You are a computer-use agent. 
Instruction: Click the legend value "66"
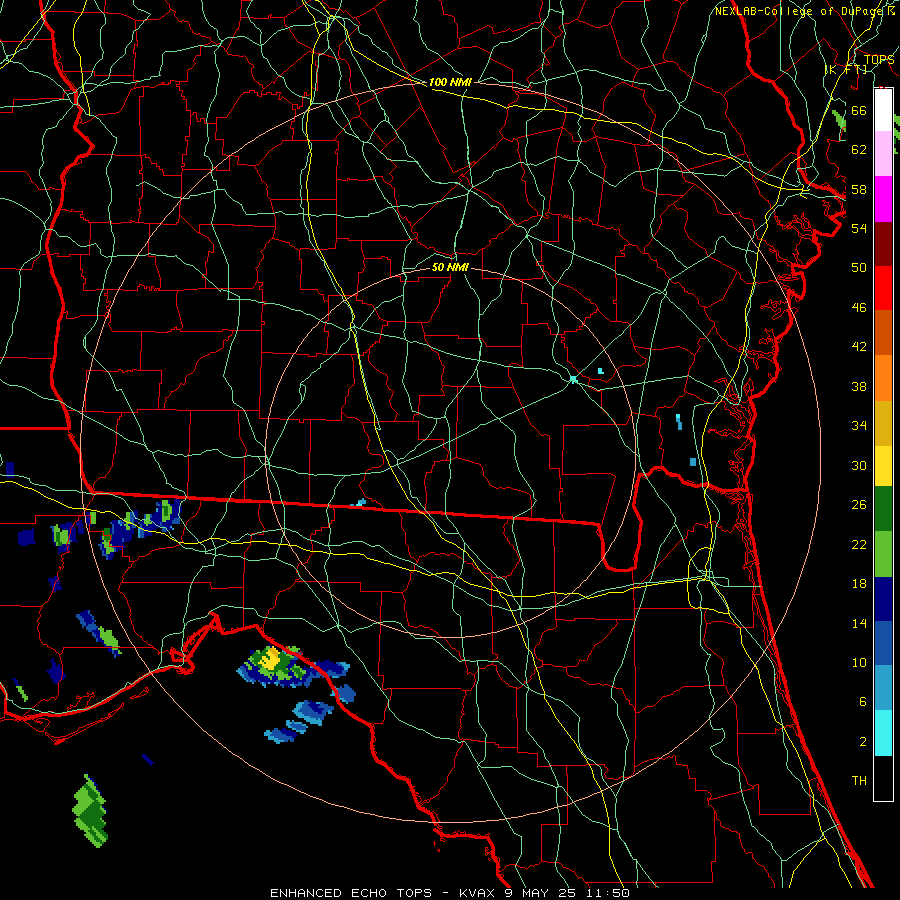859,110
